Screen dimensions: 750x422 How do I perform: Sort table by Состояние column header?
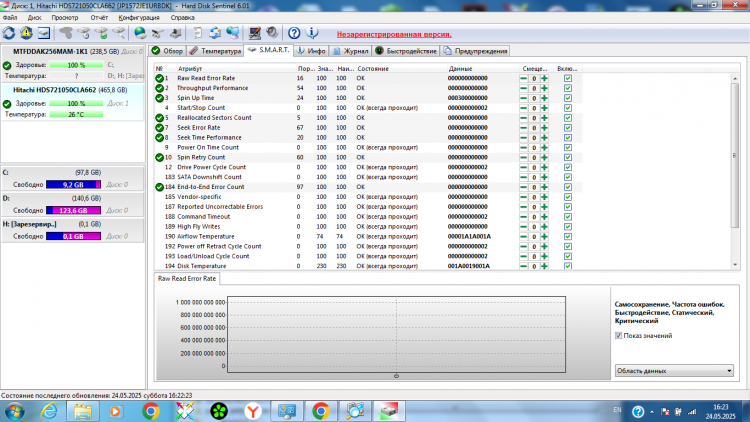373,68
